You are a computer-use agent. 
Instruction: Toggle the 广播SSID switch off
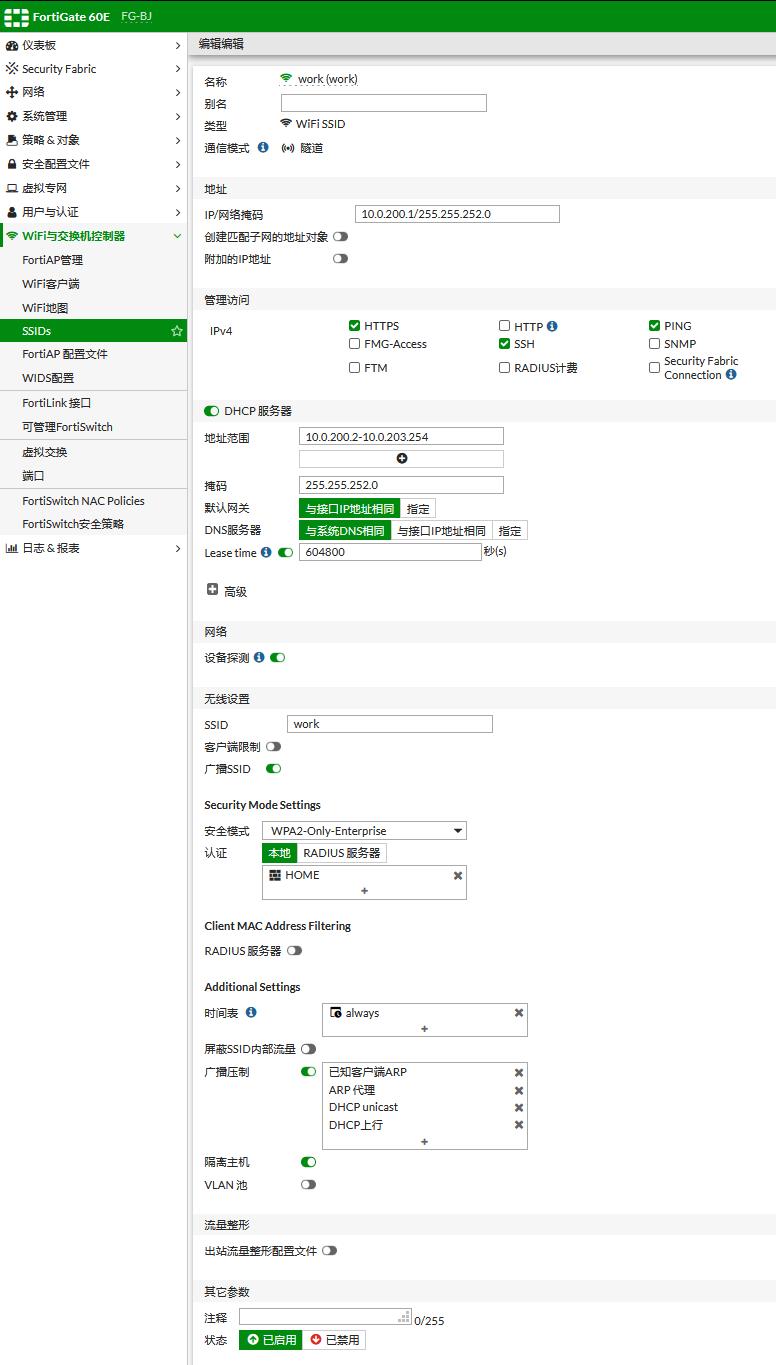point(273,769)
